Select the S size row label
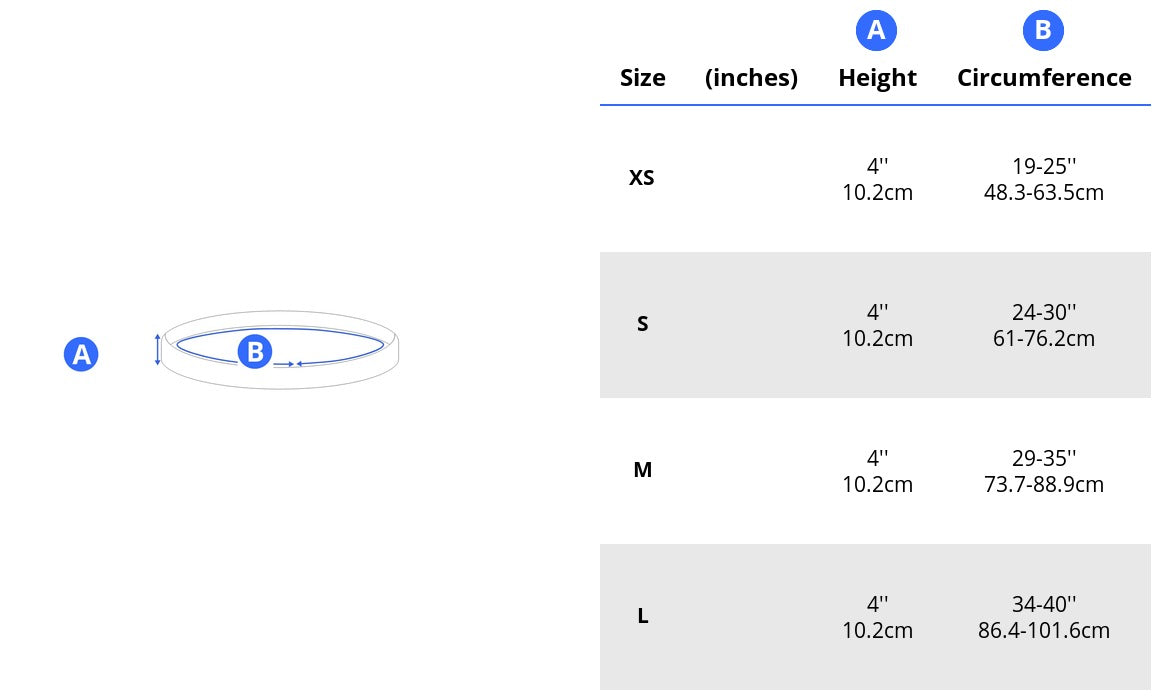Viewport: 1171px width, 700px height. 642,323
